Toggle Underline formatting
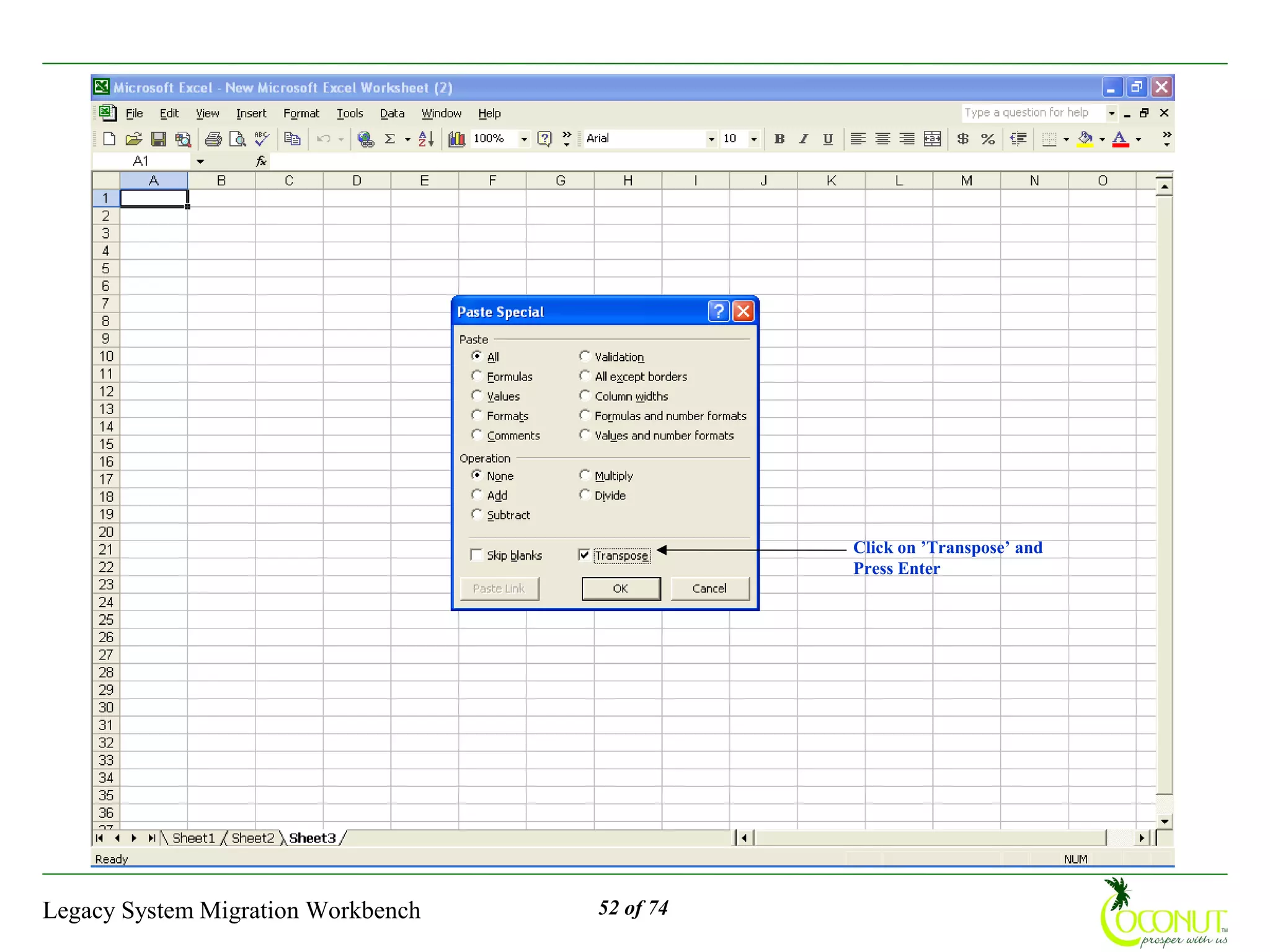 click(x=828, y=139)
